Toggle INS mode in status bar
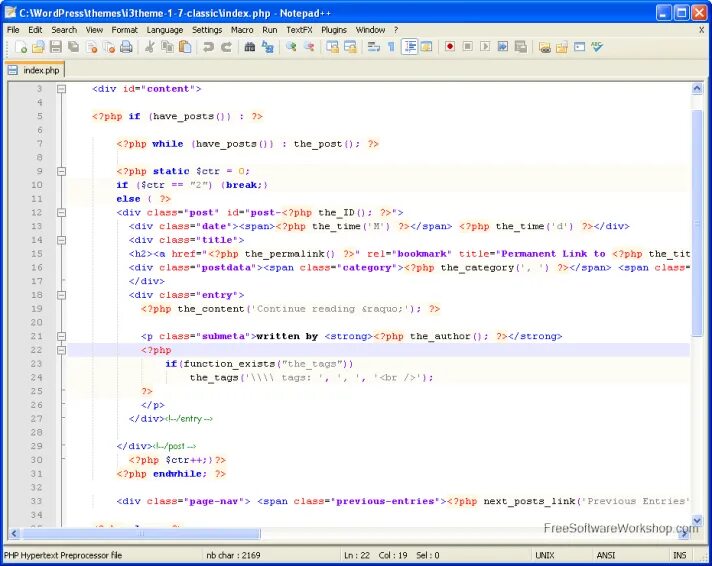 pos(680,555)
